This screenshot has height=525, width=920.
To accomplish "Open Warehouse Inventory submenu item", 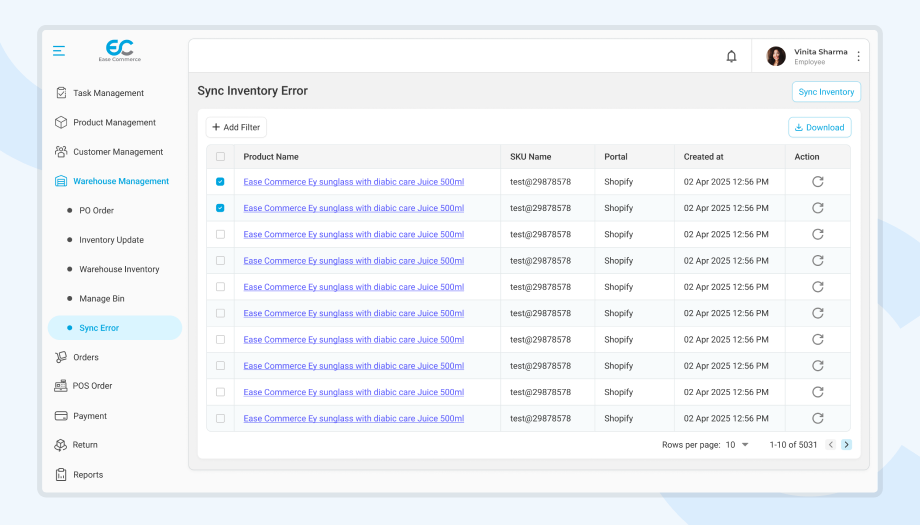I will (x=119, y=269).
